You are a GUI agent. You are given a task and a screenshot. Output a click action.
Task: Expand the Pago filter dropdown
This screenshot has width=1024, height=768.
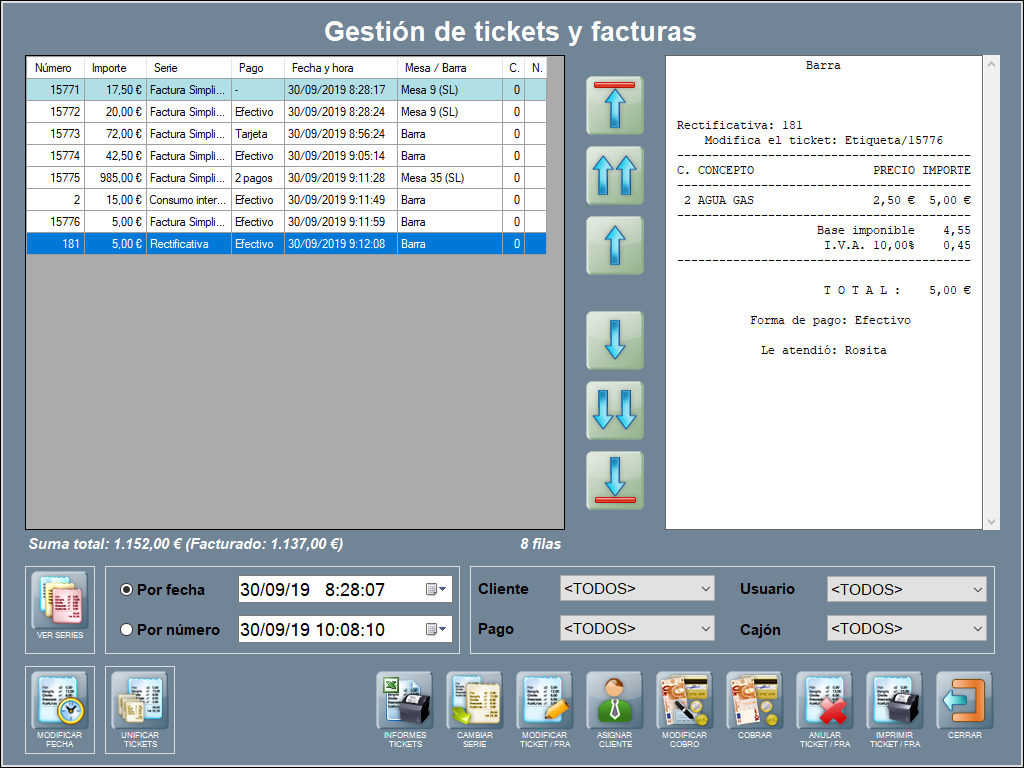[x=637, y=629]
